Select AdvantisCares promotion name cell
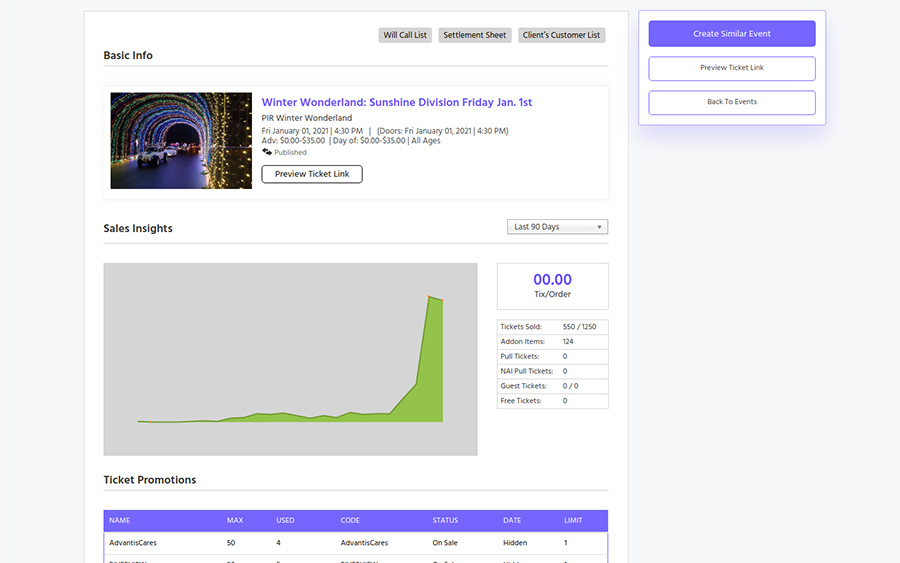Viewport: 900px width, 563px height. pos(133,543)
